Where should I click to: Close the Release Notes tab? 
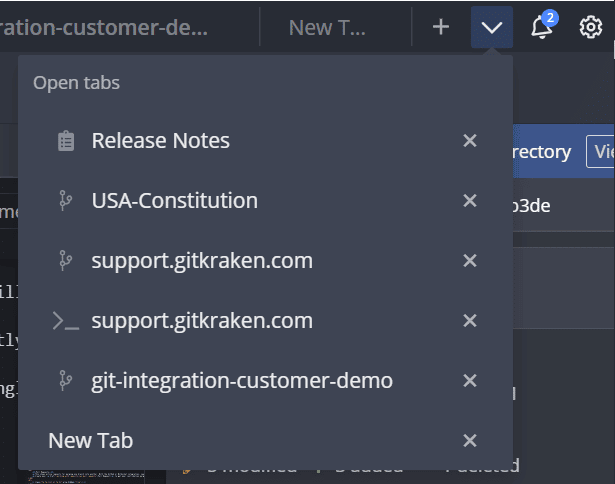coord(470,141)
